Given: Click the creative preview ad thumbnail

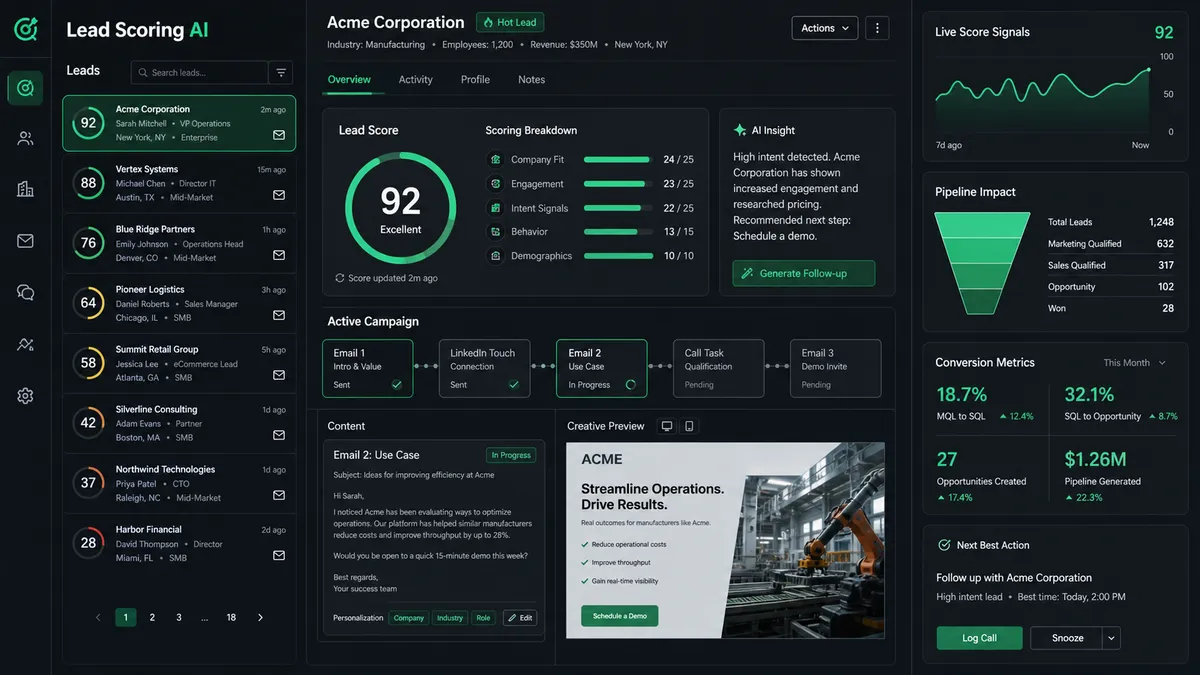Looking at the screenshot, I should 725,540.
